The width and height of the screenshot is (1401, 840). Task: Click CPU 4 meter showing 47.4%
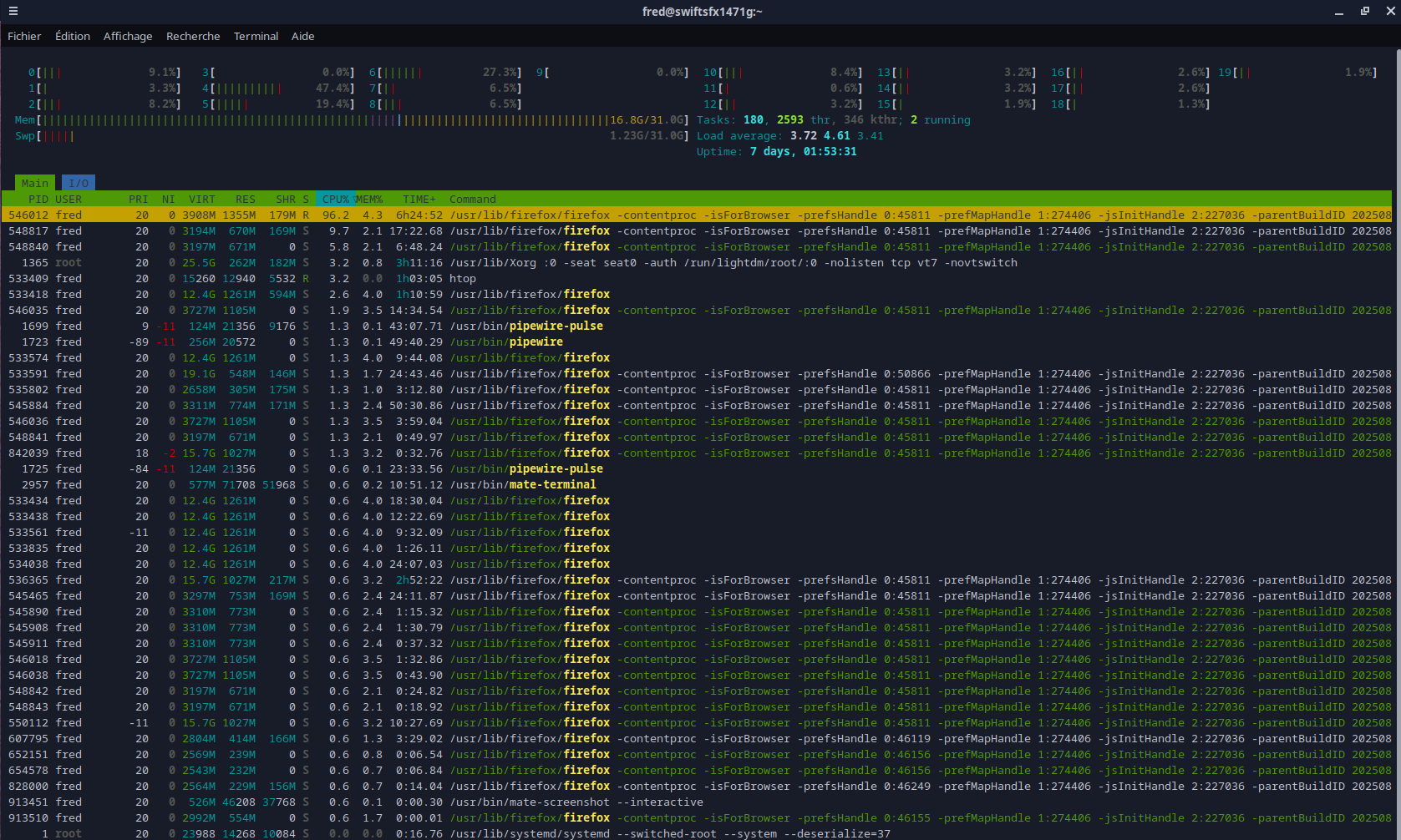click(x=279, y=89)
